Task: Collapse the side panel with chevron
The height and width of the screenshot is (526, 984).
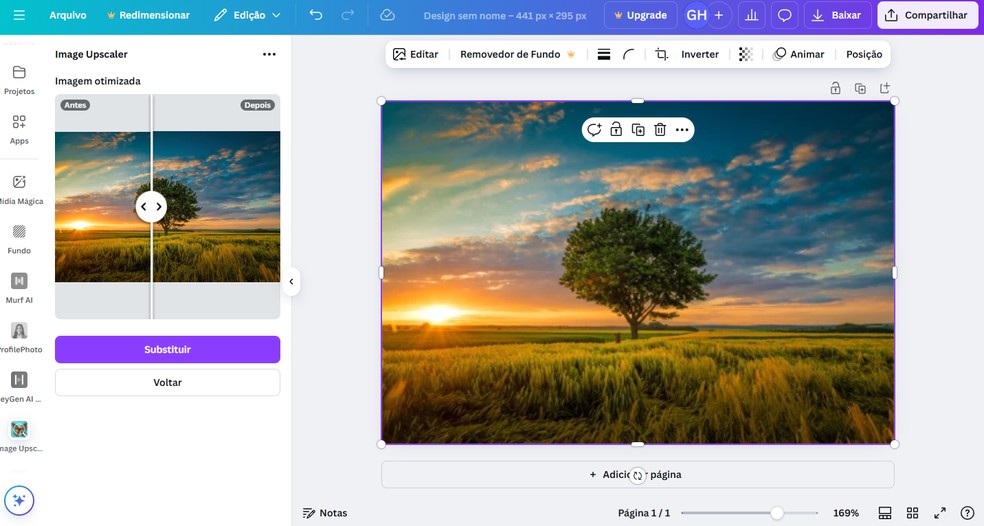Action: coord(291,282)
